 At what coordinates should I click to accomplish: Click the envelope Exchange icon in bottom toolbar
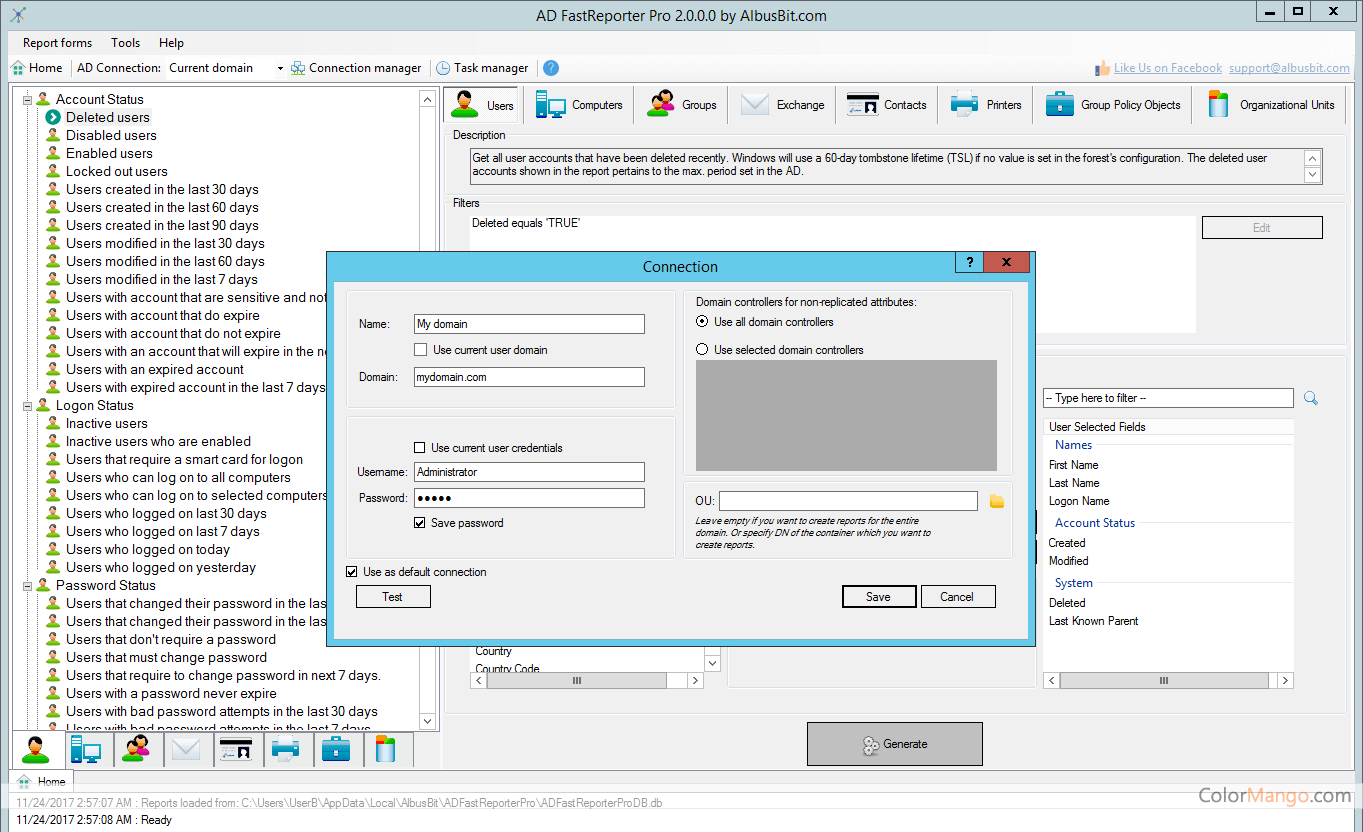186,749
